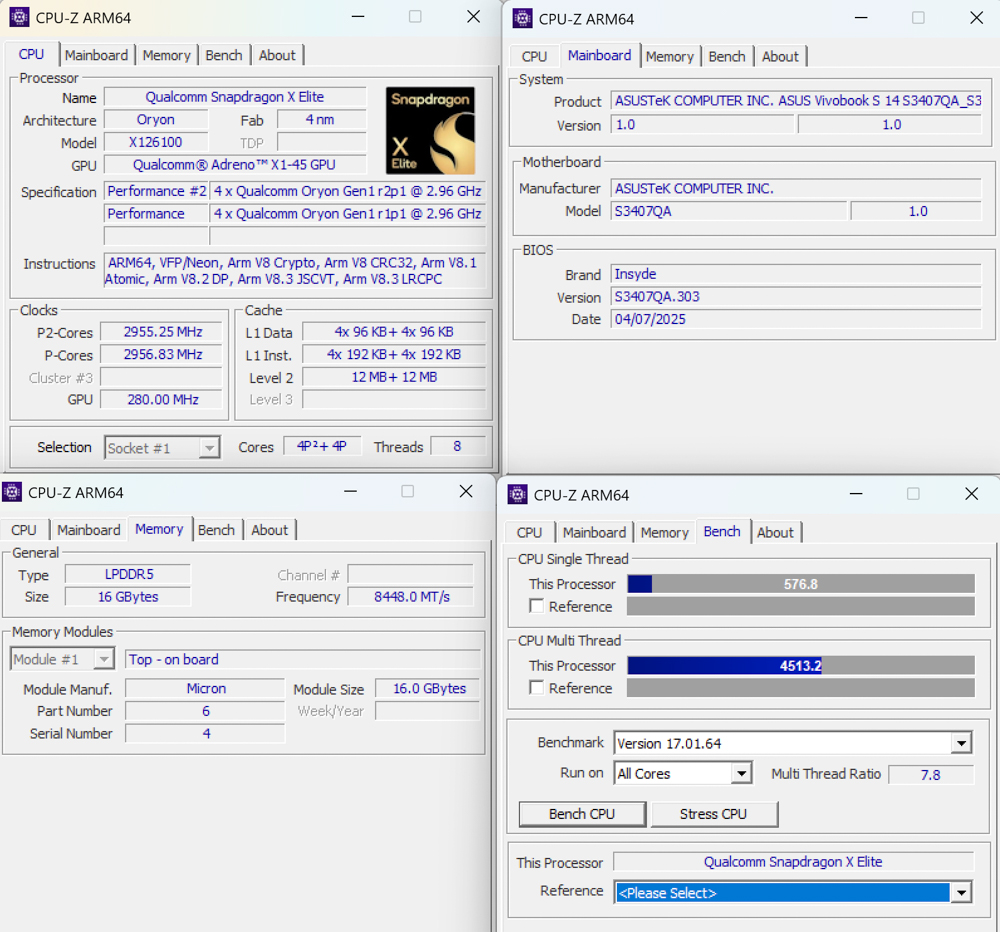1000x932 pixels.
Task: Go to CPU tab in the Mainboard tab window
Action: [x=534, y=57]
